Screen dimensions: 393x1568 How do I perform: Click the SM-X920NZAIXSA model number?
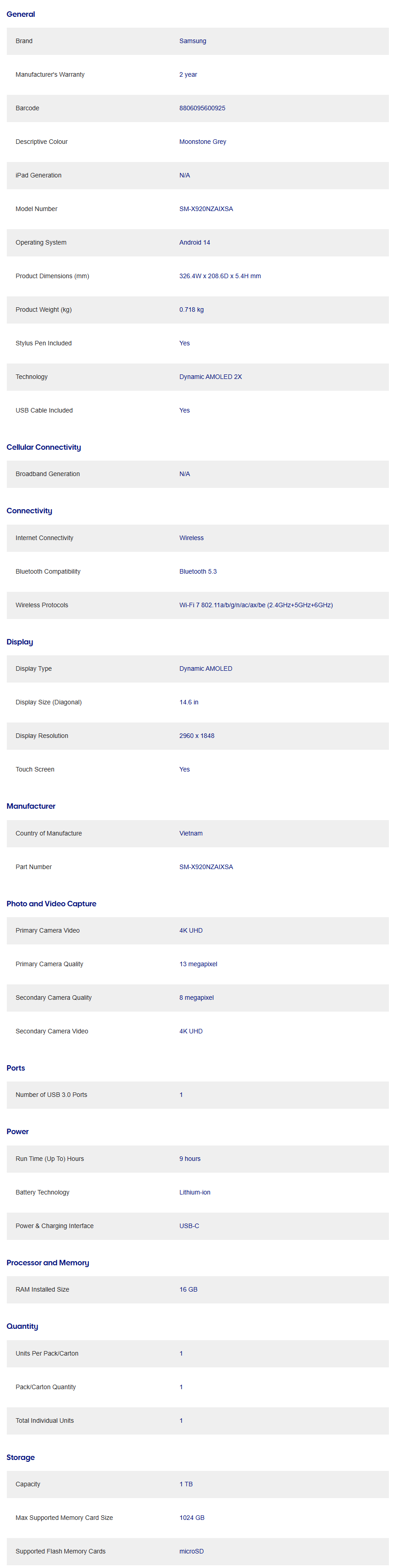(x=206, y=209)
